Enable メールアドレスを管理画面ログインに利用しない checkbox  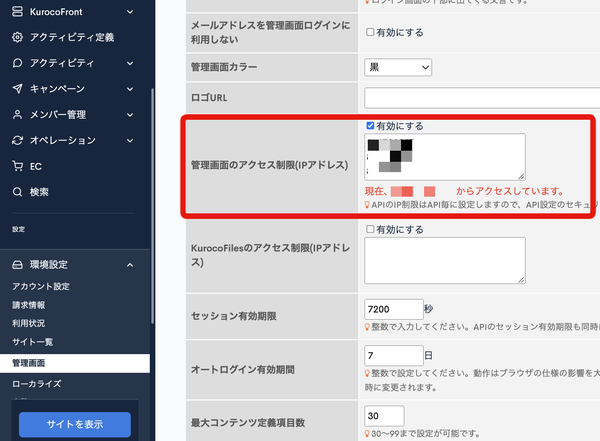coord(370,32)
